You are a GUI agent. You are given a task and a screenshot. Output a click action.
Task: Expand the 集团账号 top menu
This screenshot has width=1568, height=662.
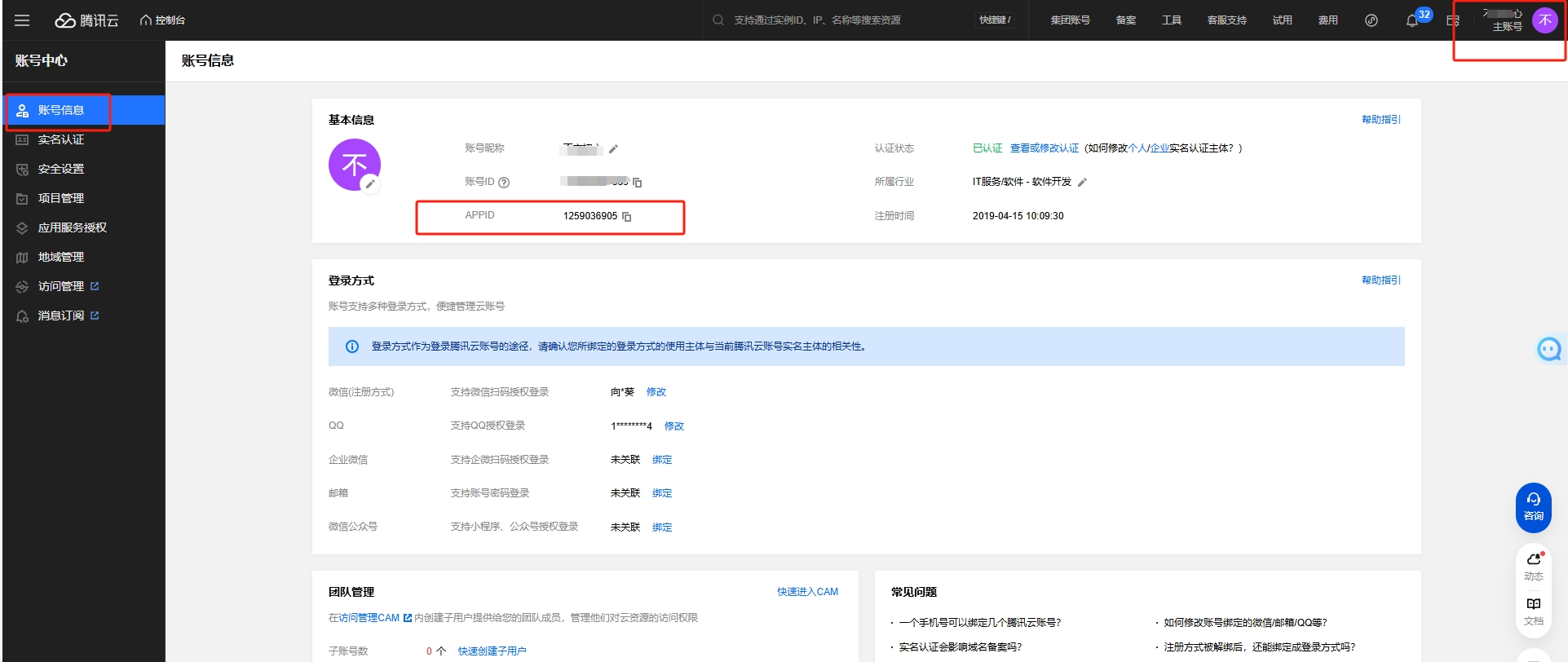(x=1070, y=20)
